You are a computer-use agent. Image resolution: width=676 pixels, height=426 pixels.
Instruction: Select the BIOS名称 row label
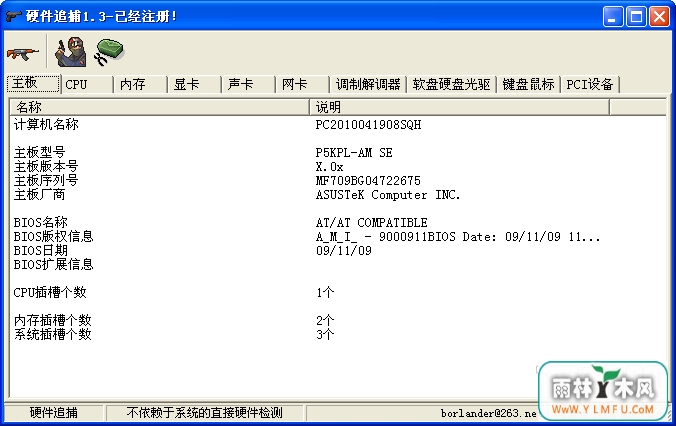pos(41,222)
